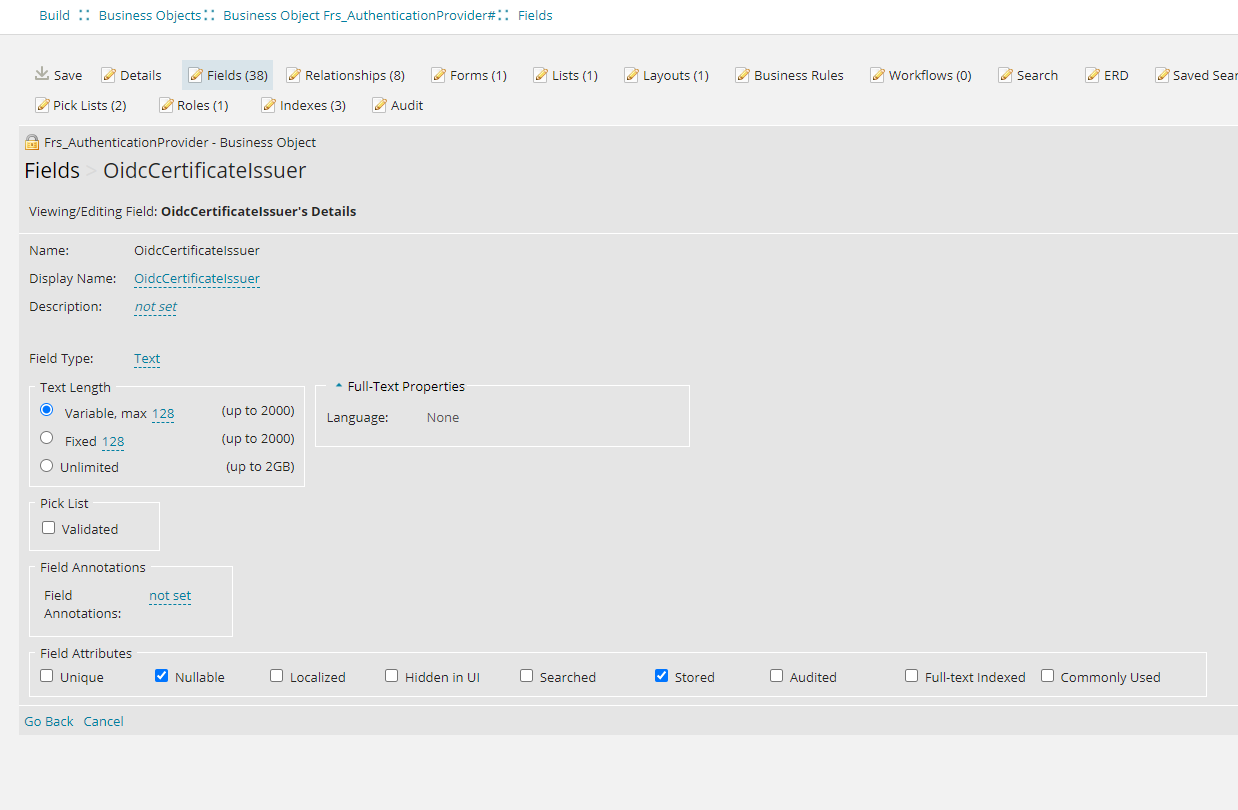This screenshot has height=810, width=1238.
Task: Open Workflows via its pencil icon
Action: [878, 74]
